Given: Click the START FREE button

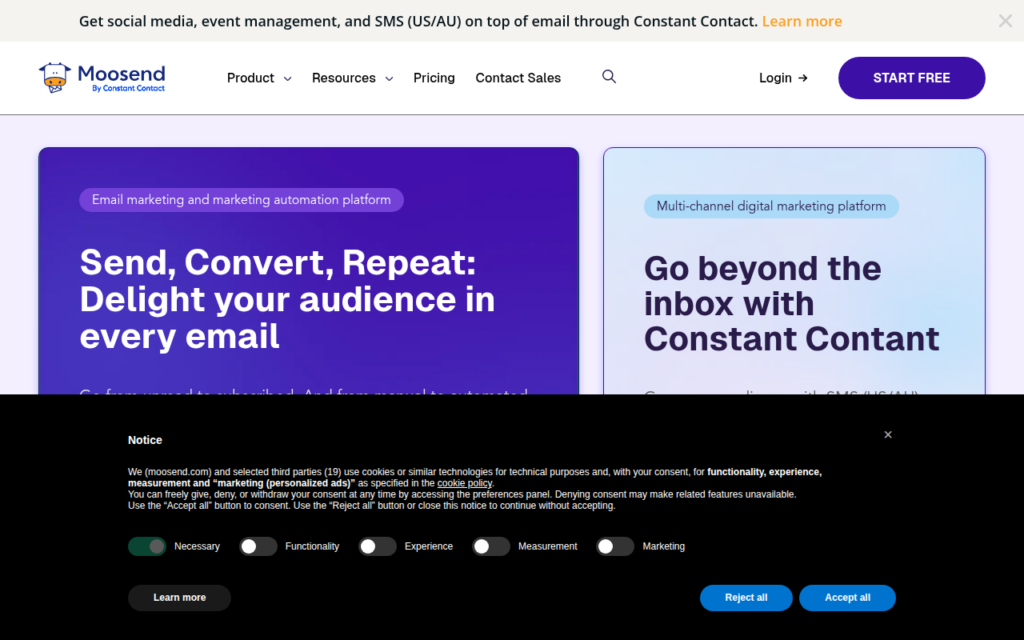Looking at the screenshot, I should (x=912, y=78).
